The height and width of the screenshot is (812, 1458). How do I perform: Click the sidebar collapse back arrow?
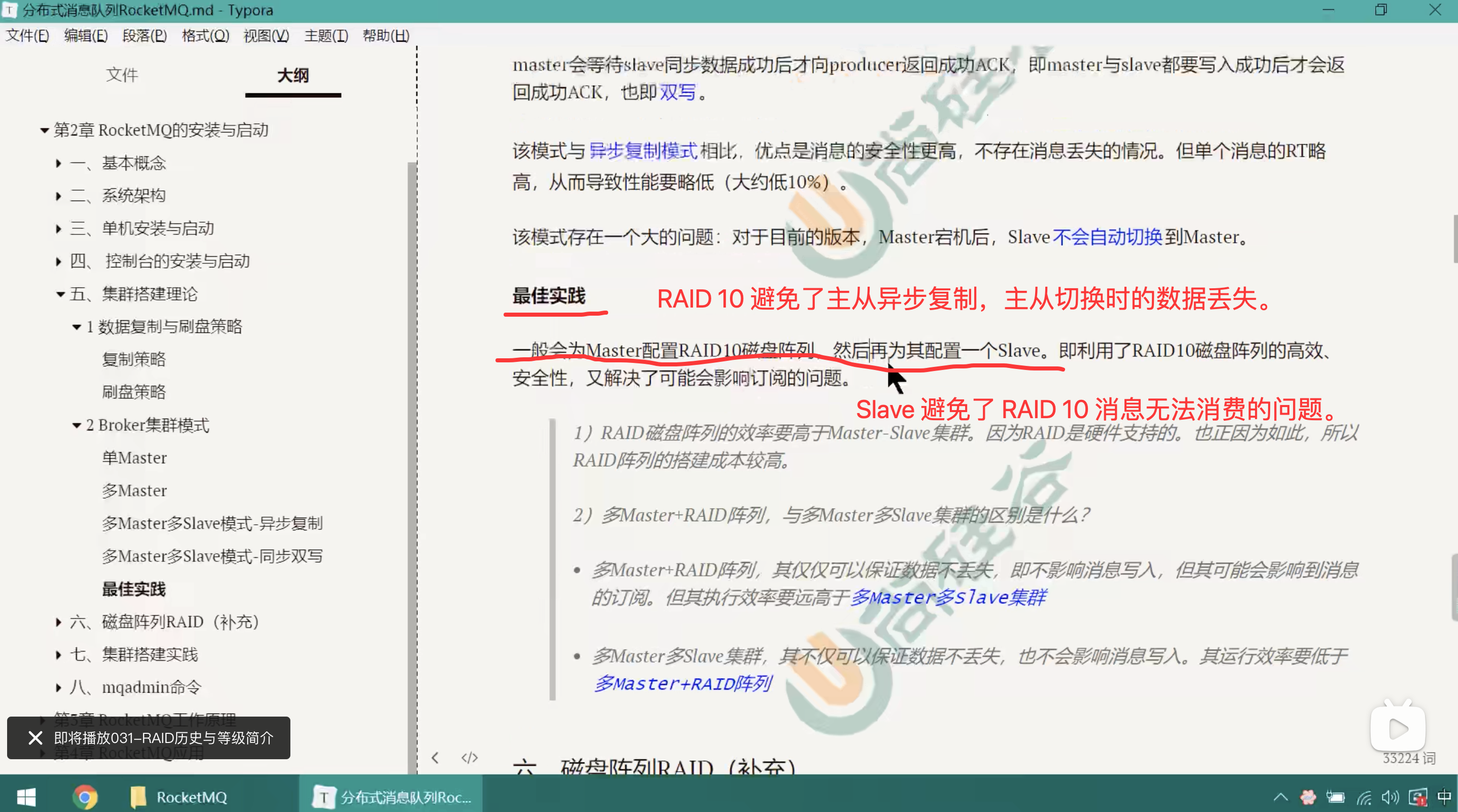coord(435,758)
